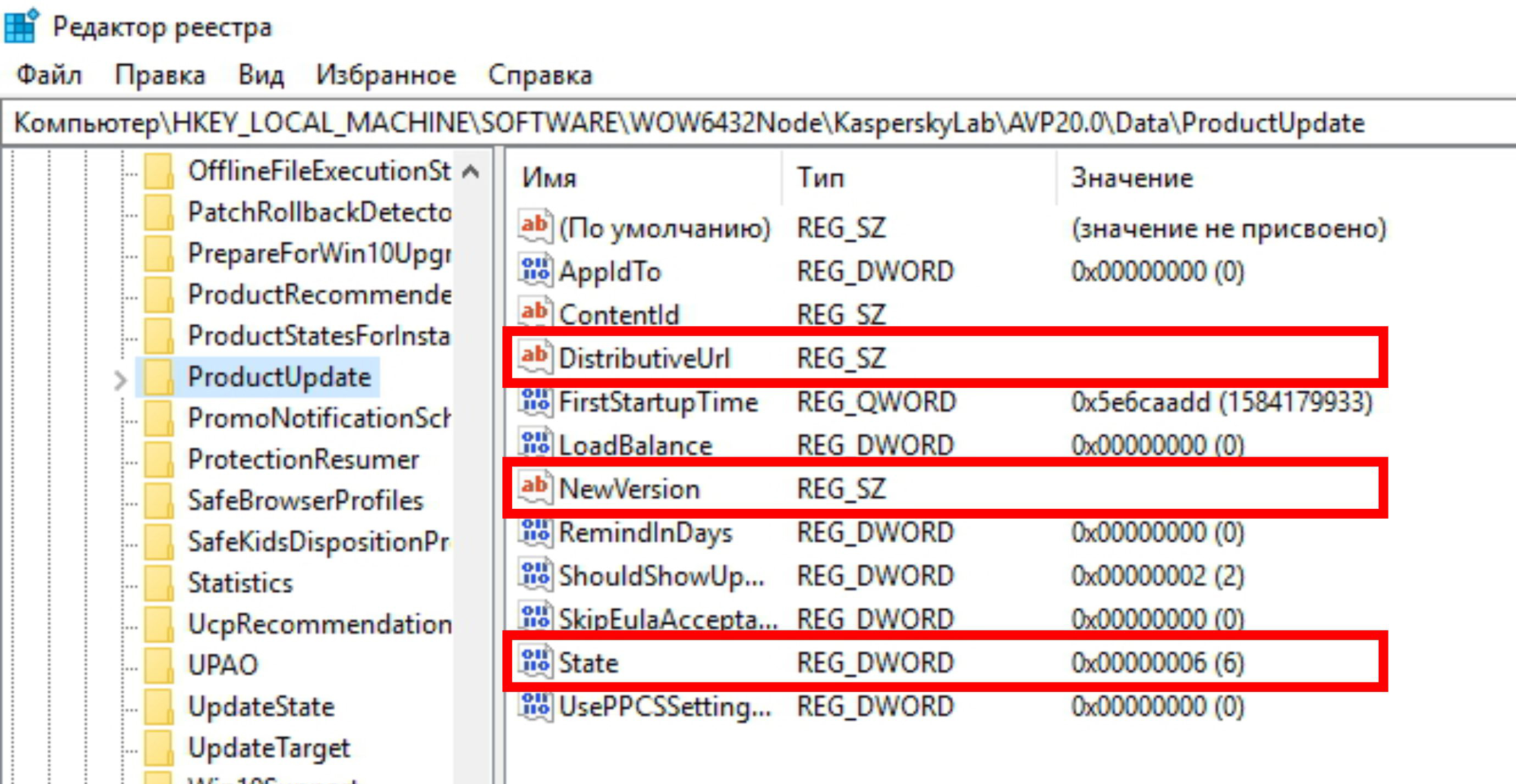
Task: Click folder icon of PatchRollbackDetecto key
Action: (159, 213)
